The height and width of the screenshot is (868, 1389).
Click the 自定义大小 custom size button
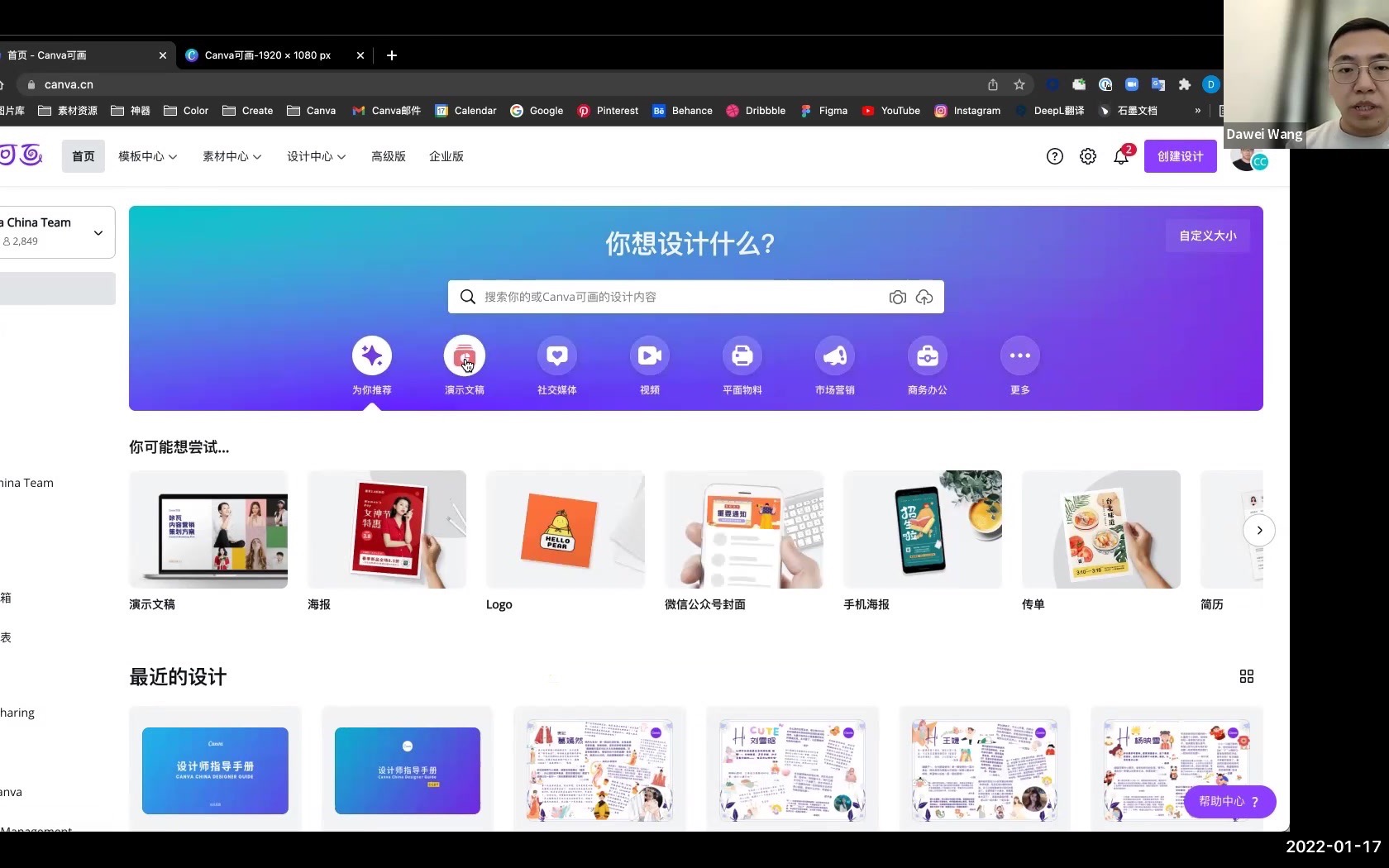(1208, 236)
